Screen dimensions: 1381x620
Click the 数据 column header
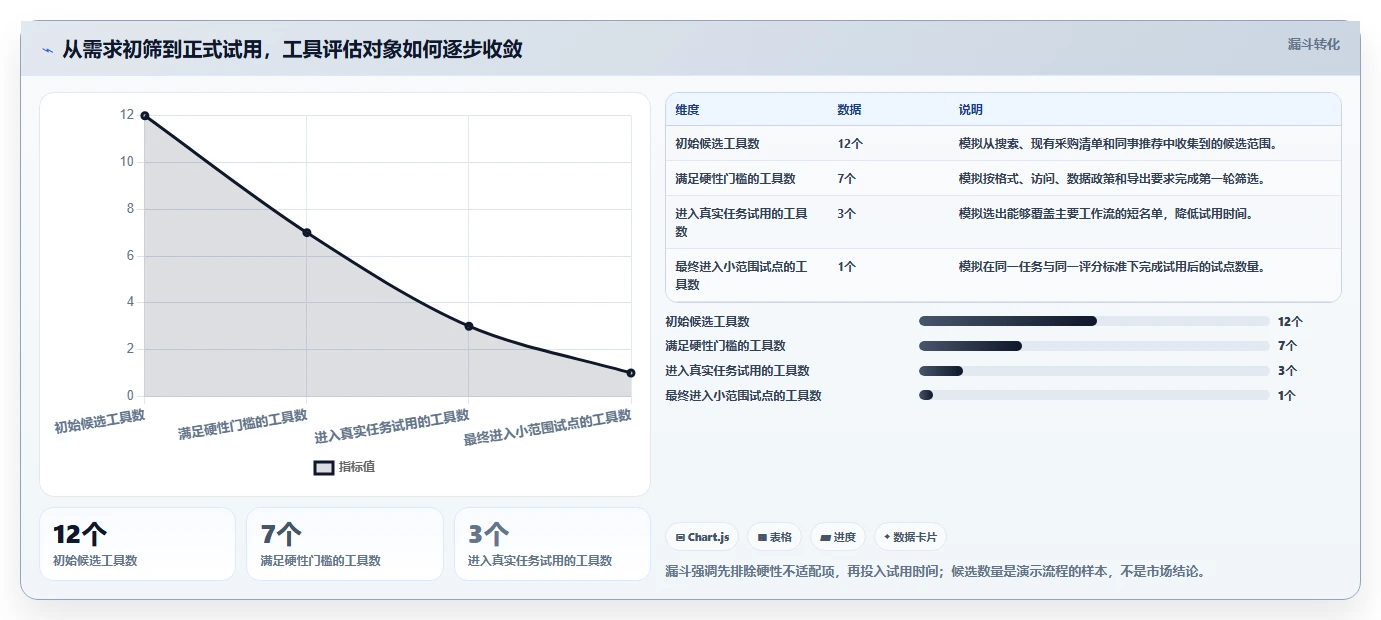tap(849, 110)
